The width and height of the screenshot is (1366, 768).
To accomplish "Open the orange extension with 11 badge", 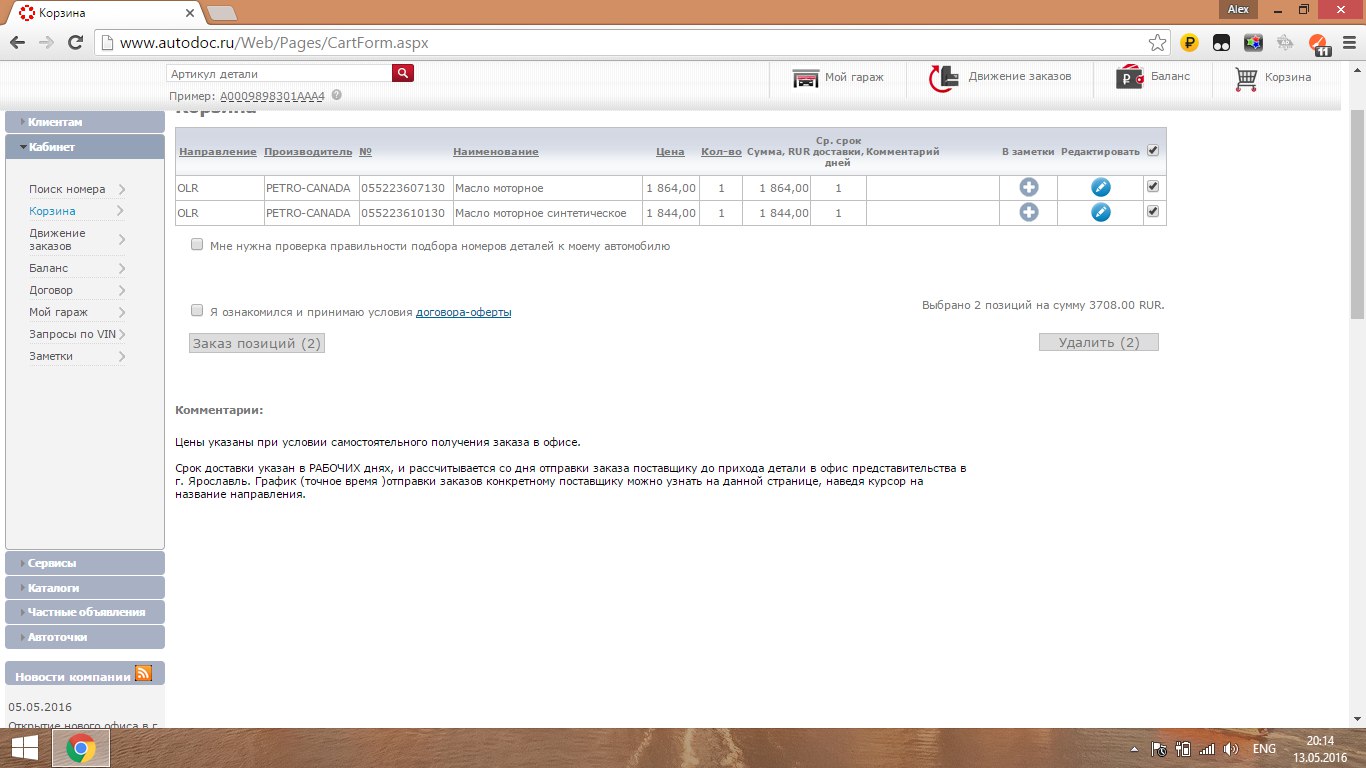I will click(1317, 44).
